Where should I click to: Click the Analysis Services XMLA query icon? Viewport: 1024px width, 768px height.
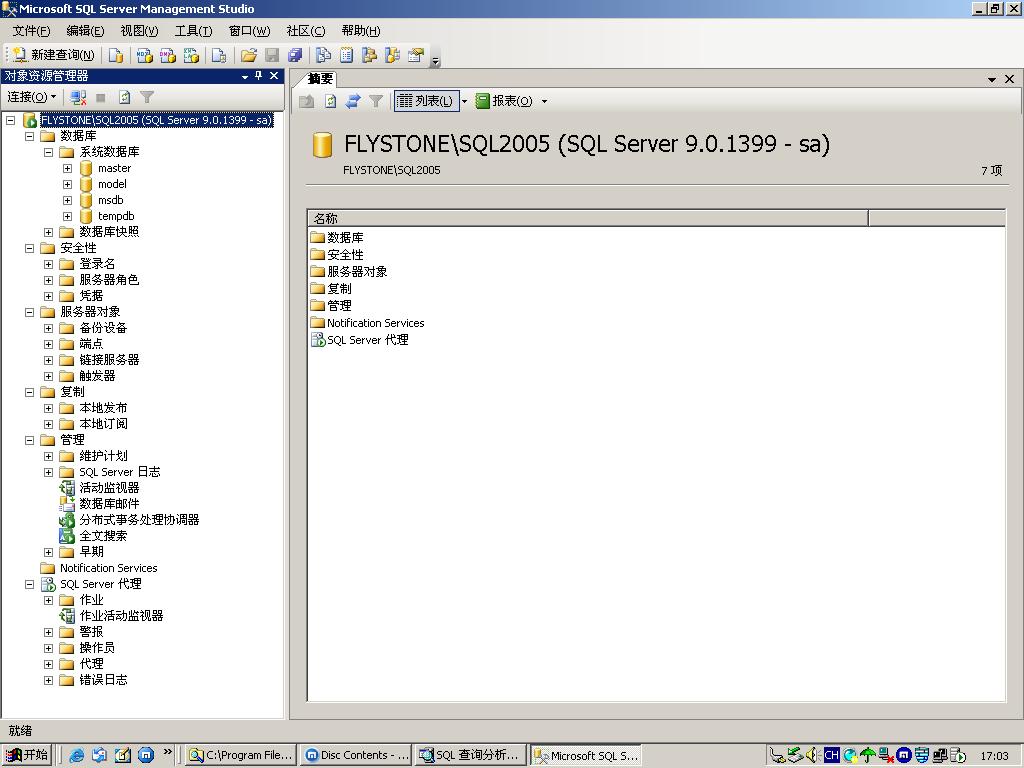point(191,56)
